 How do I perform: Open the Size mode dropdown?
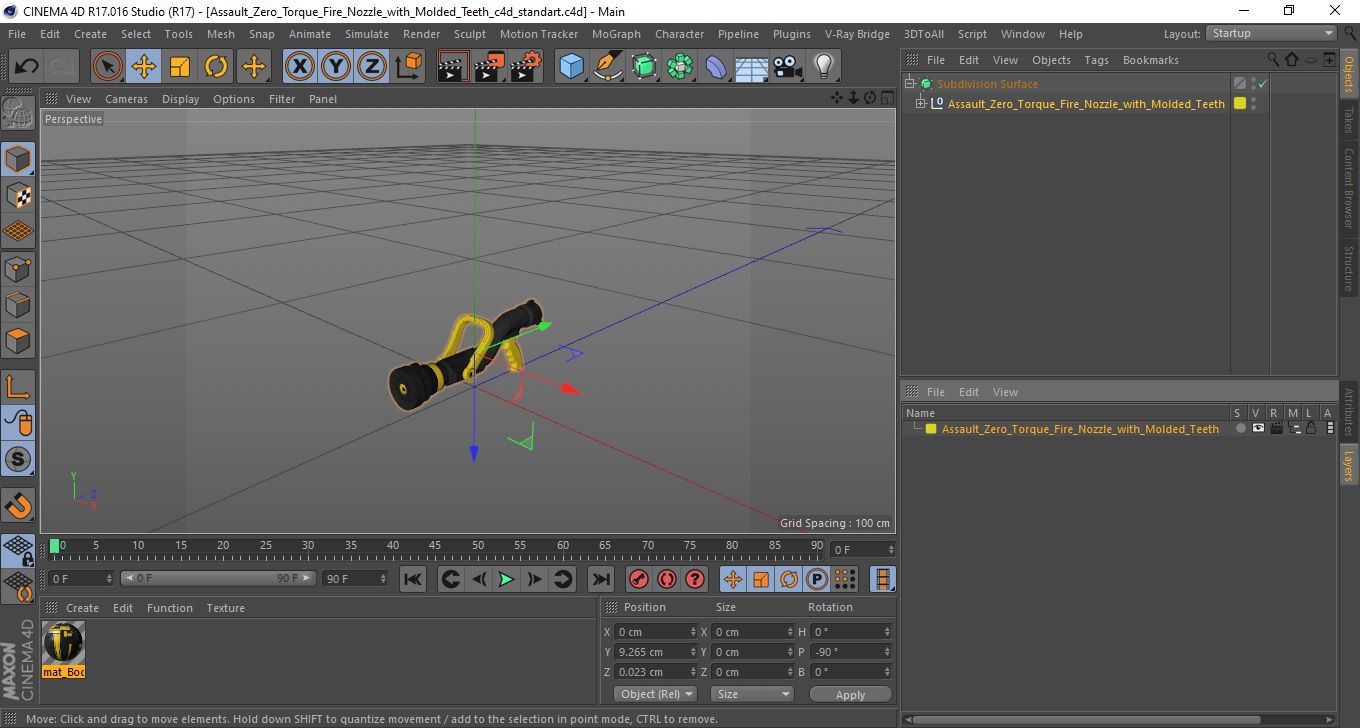click(x=752, y=694)
